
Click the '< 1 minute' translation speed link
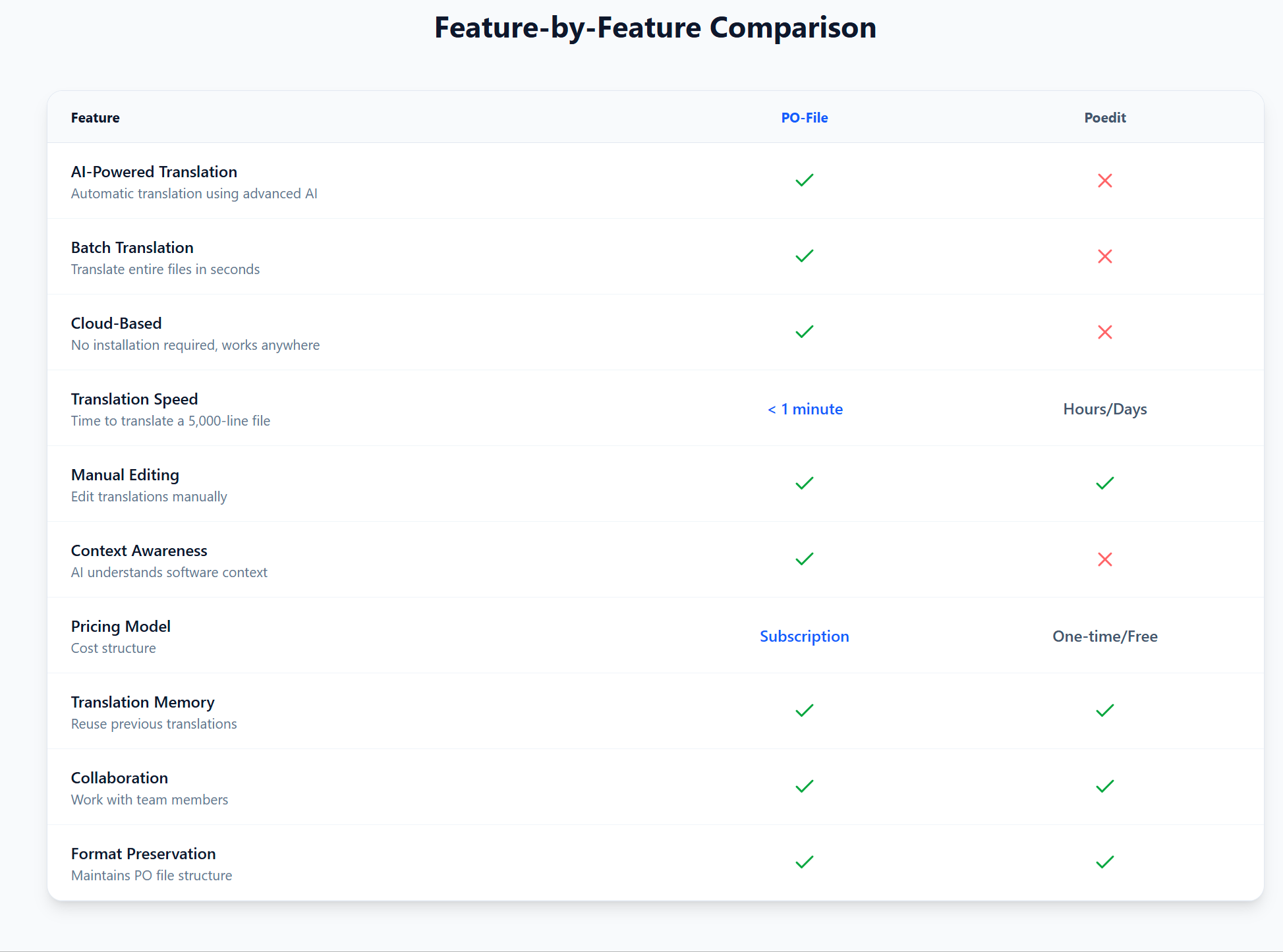(x=804, y=408)
